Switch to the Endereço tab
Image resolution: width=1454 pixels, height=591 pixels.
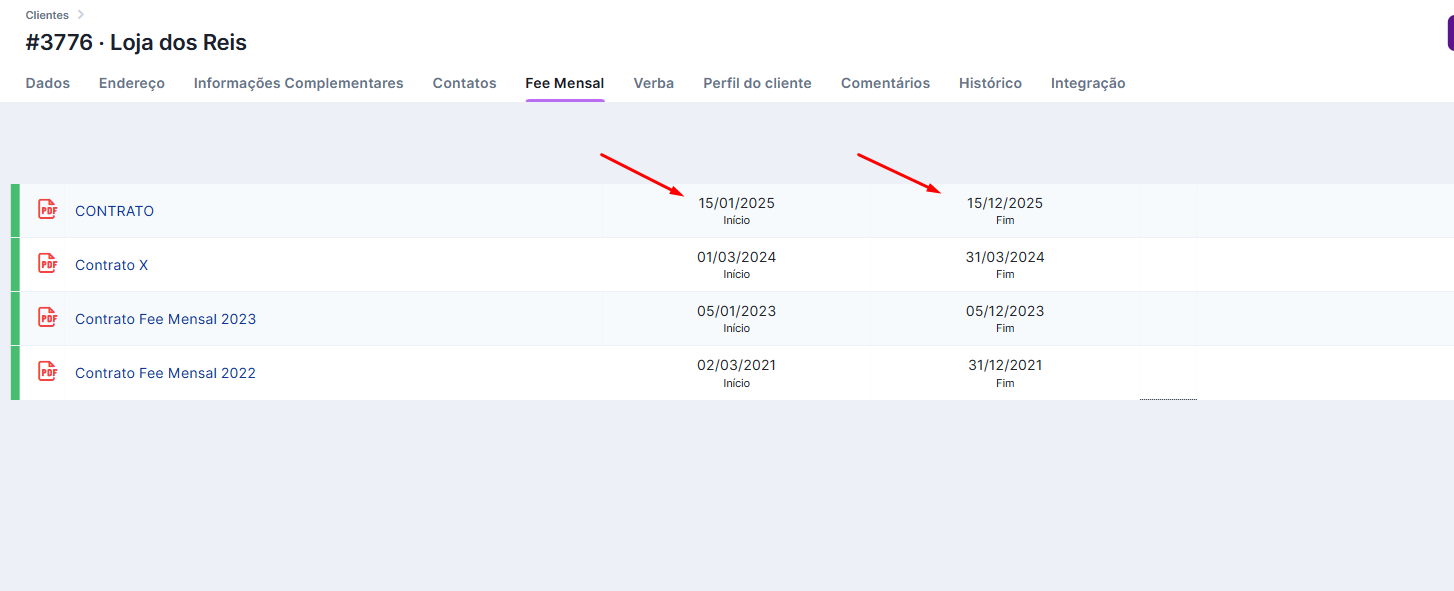(132, 83)
